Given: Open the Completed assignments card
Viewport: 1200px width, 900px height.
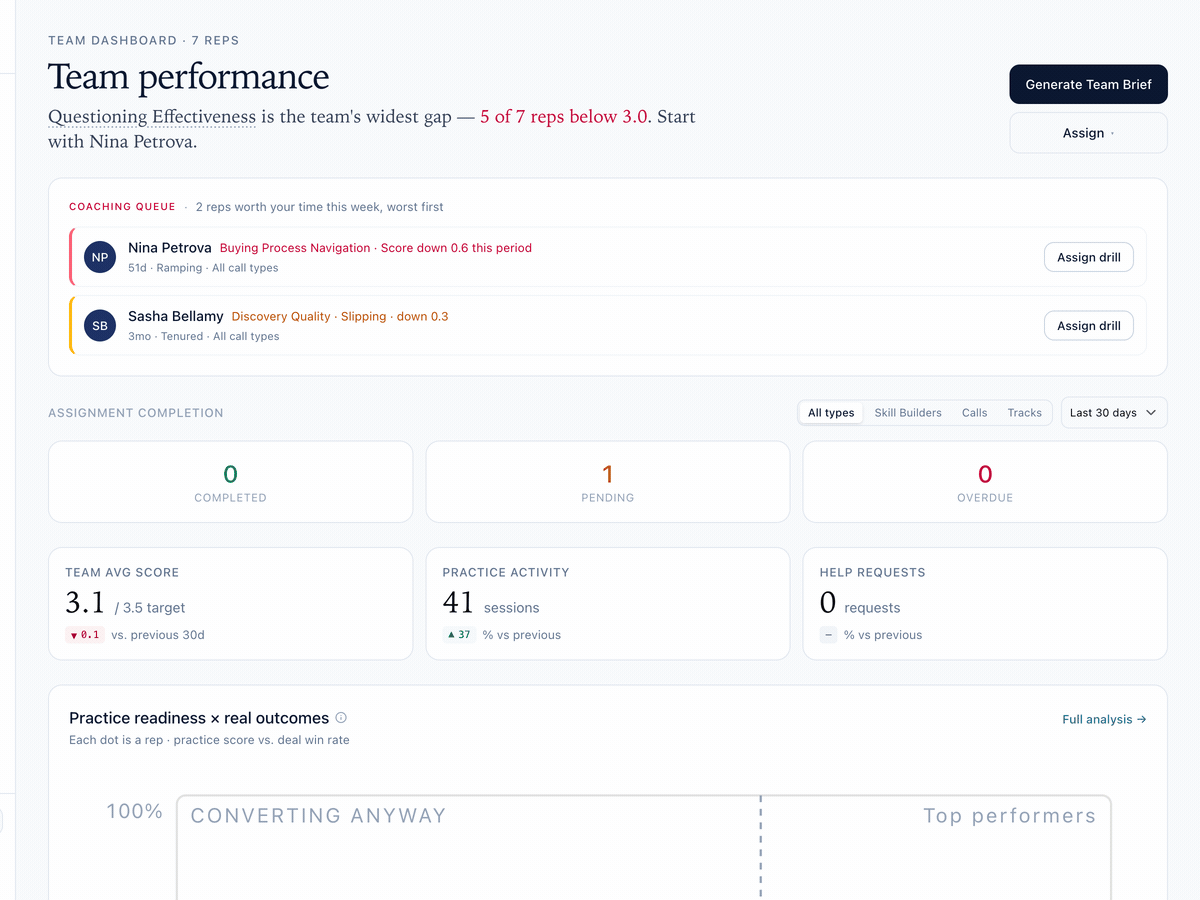Looking at the screenshot, I should click(x=230, y=482).
